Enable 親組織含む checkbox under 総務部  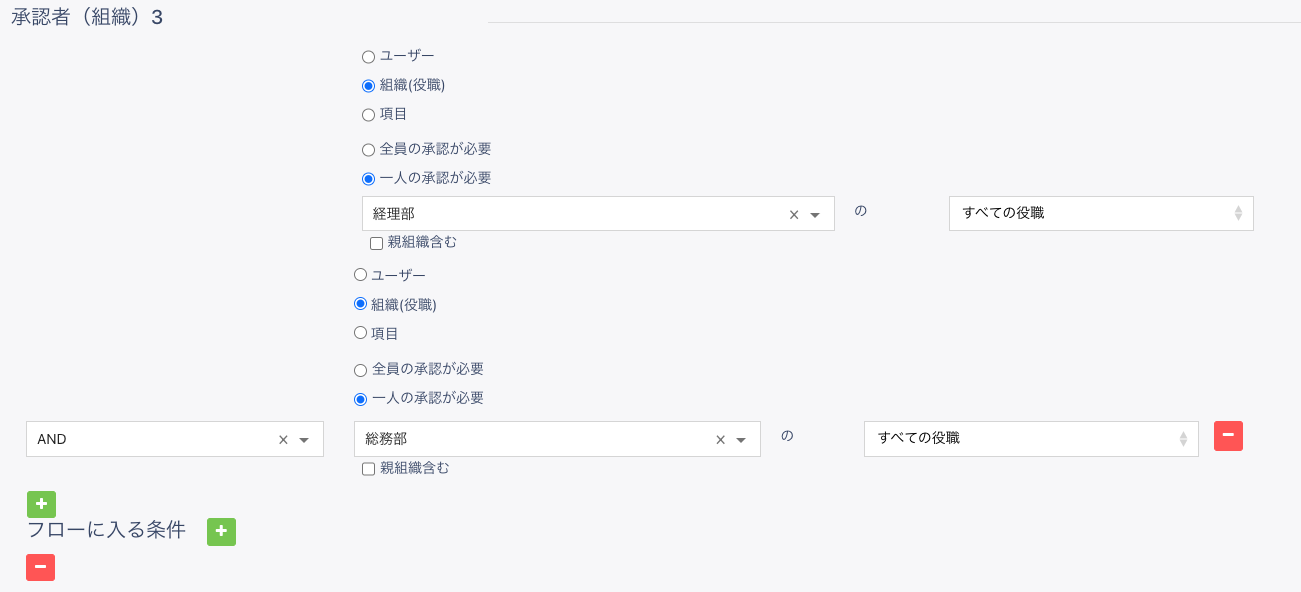pyautogui.click(x=369, y=468)
